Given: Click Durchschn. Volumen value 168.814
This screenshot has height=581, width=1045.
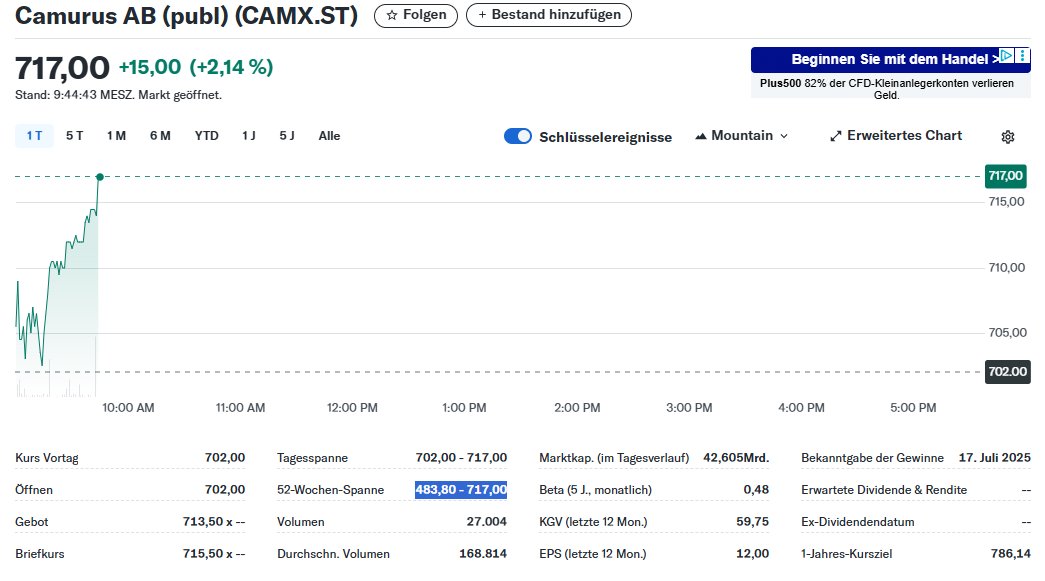Looking at the screenshot, I should pyautogui.click(x=483, y=554).
